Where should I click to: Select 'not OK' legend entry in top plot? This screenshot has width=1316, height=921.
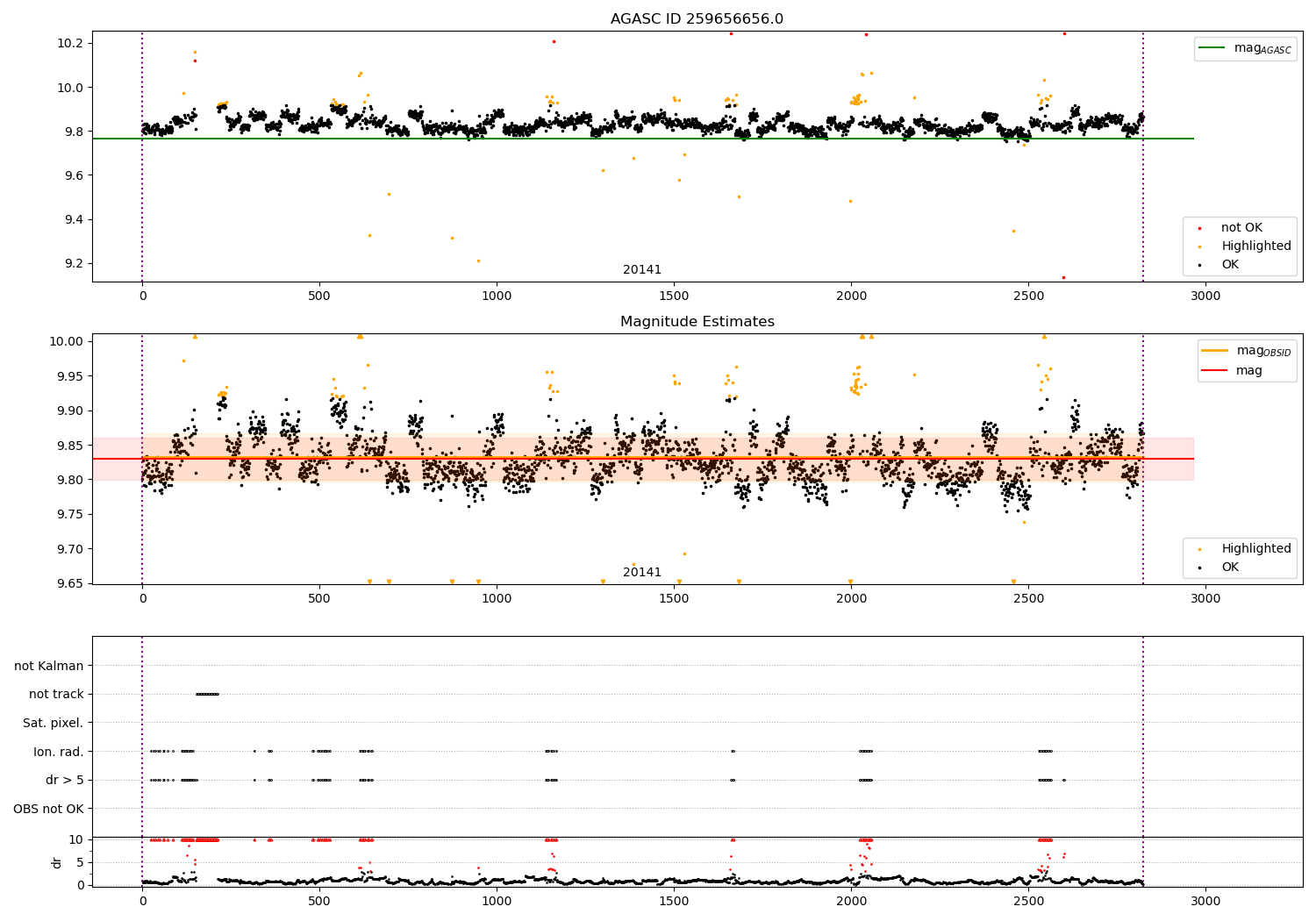[1241, 228]
